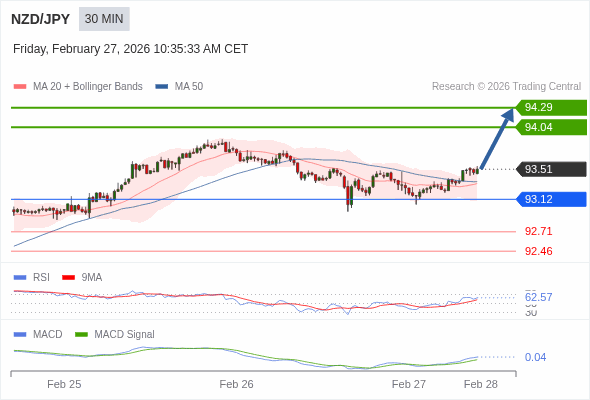The height and width of the screenshot is (400, 590).
Task: Click the Research © 2026 Trading Central text
Action: click(506, 87)
